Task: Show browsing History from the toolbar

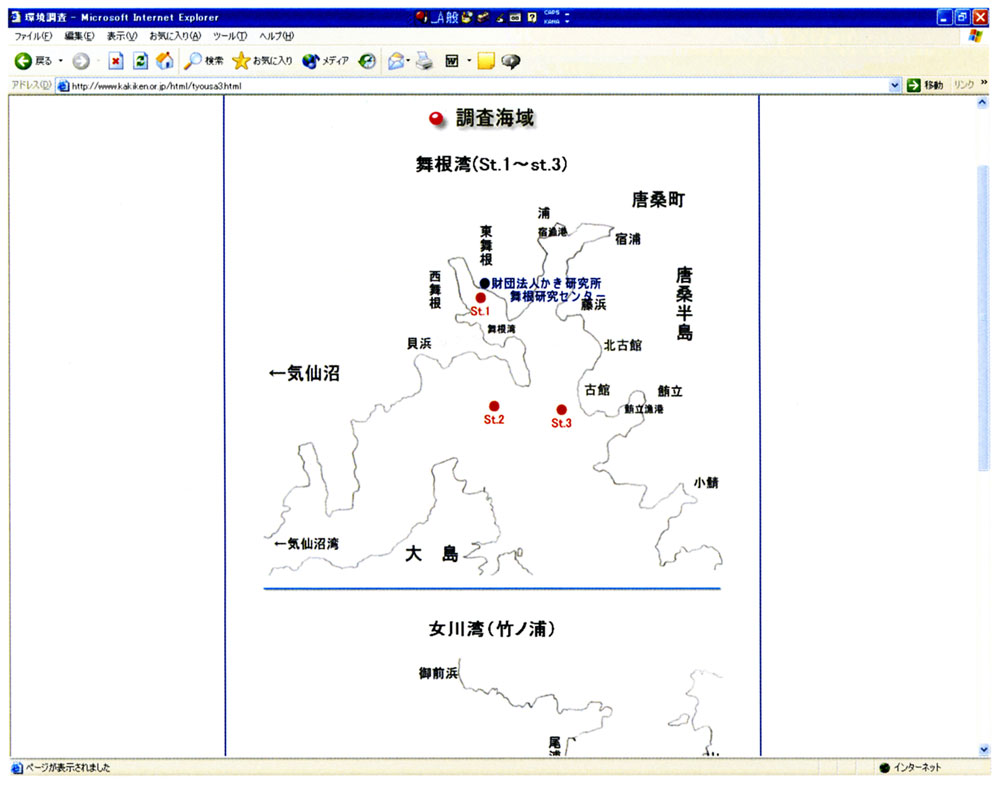Action: pos(367,61)
